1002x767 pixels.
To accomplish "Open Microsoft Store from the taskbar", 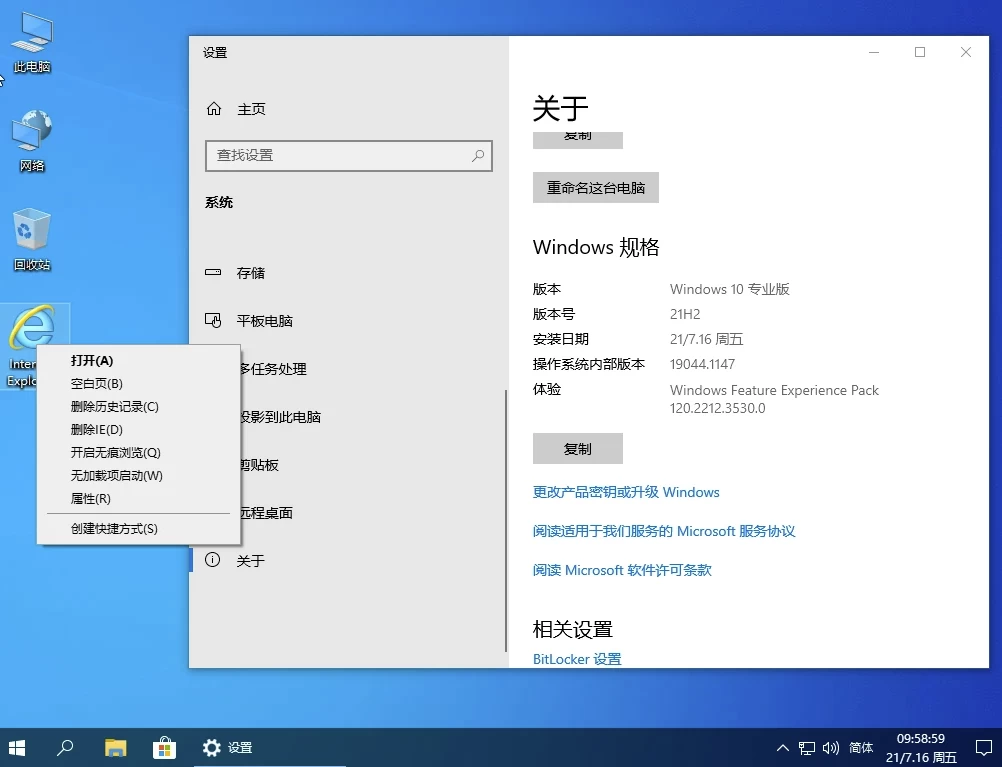I will click(x=164, y=747).
